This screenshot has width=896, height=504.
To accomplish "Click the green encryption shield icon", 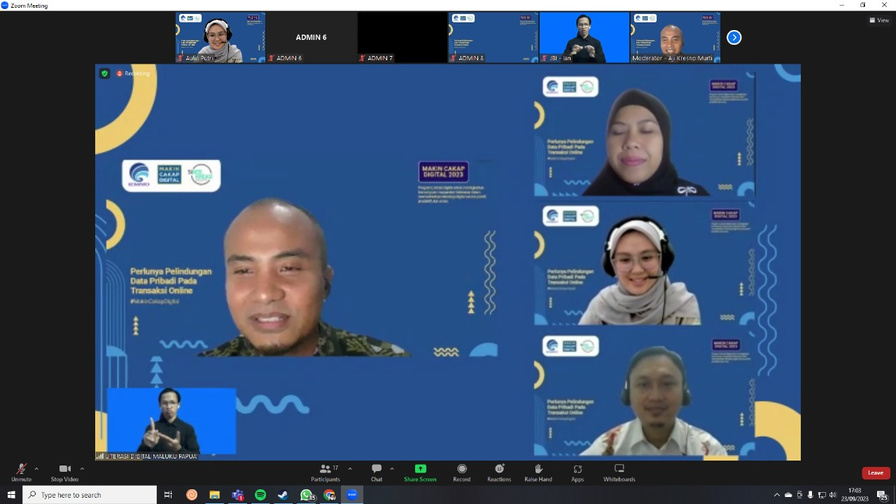I will [104, 73].
